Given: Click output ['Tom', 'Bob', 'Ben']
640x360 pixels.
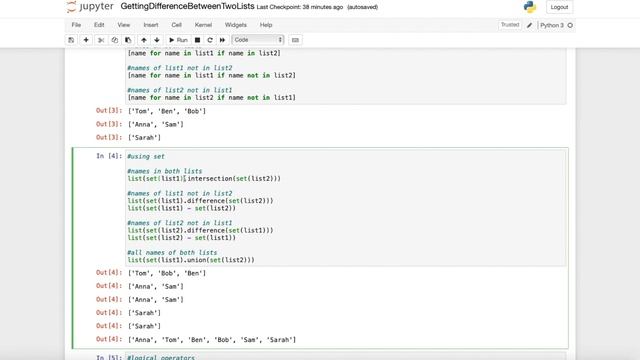Looking at the screenshot, I should click(x=167, y=273).
